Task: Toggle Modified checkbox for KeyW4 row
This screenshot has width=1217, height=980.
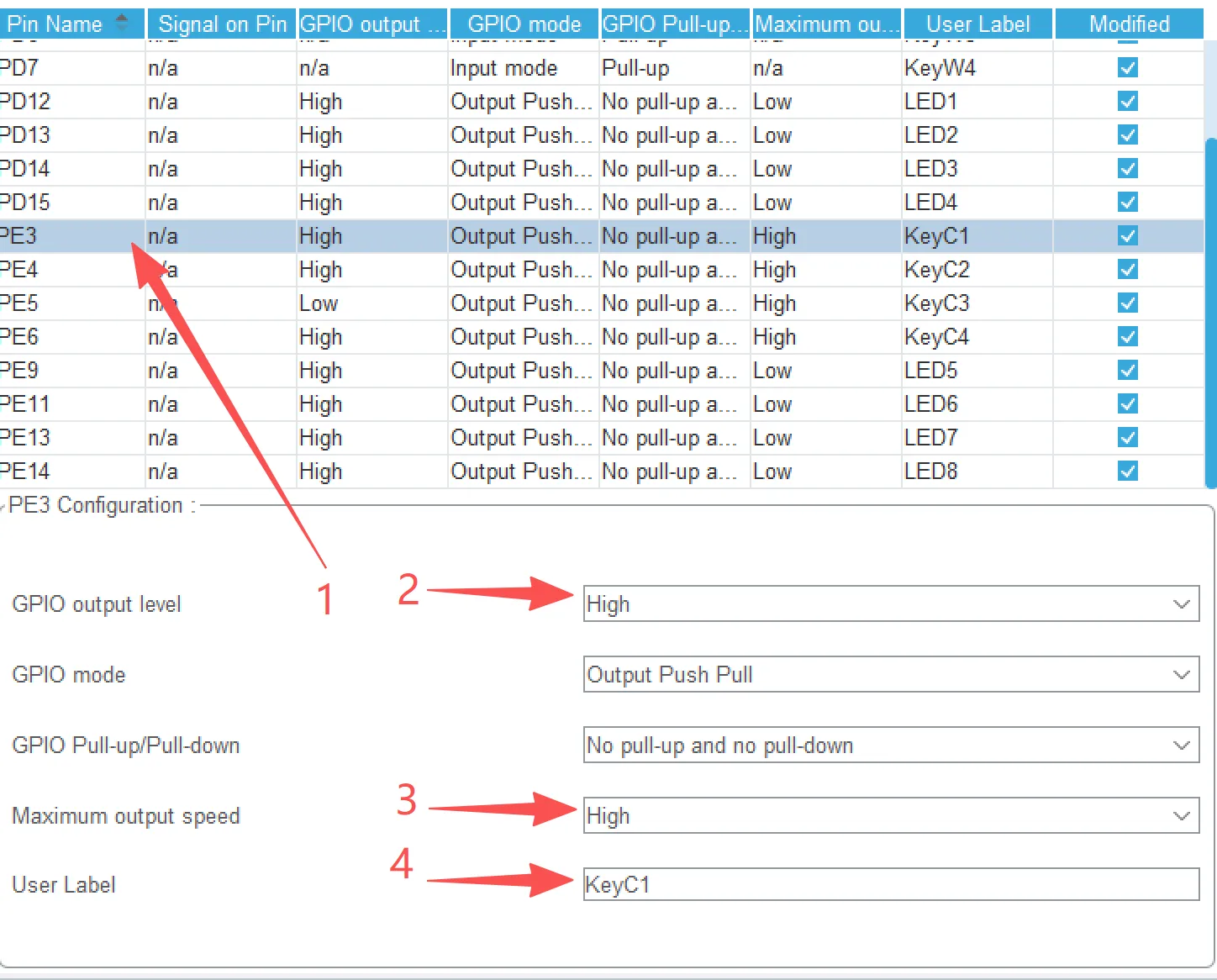Action: pyautogui.click(x=1127, y=68)
